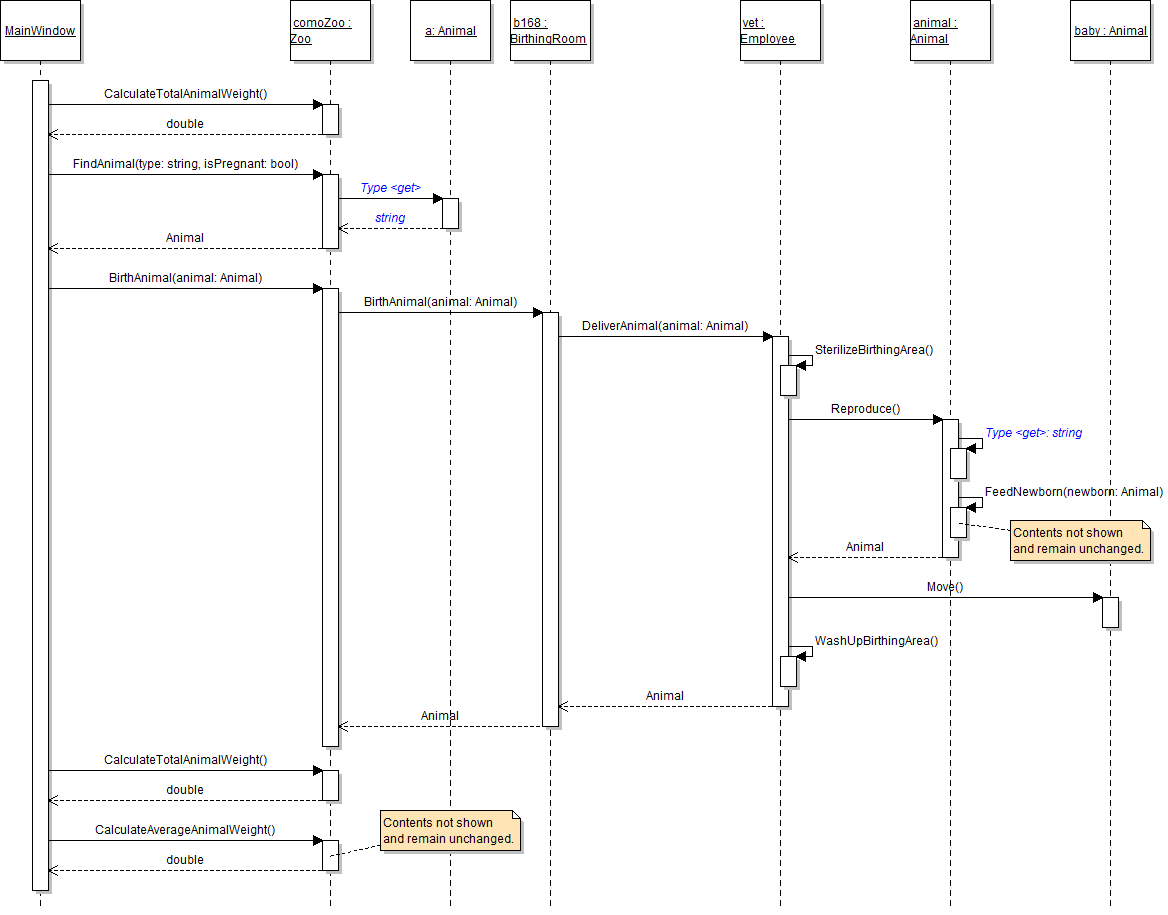This screenshot has height=915, width=1168.
Task: Click the note beside CalculateAverageAnimalWeight activation
Action: tap(450, 831)
